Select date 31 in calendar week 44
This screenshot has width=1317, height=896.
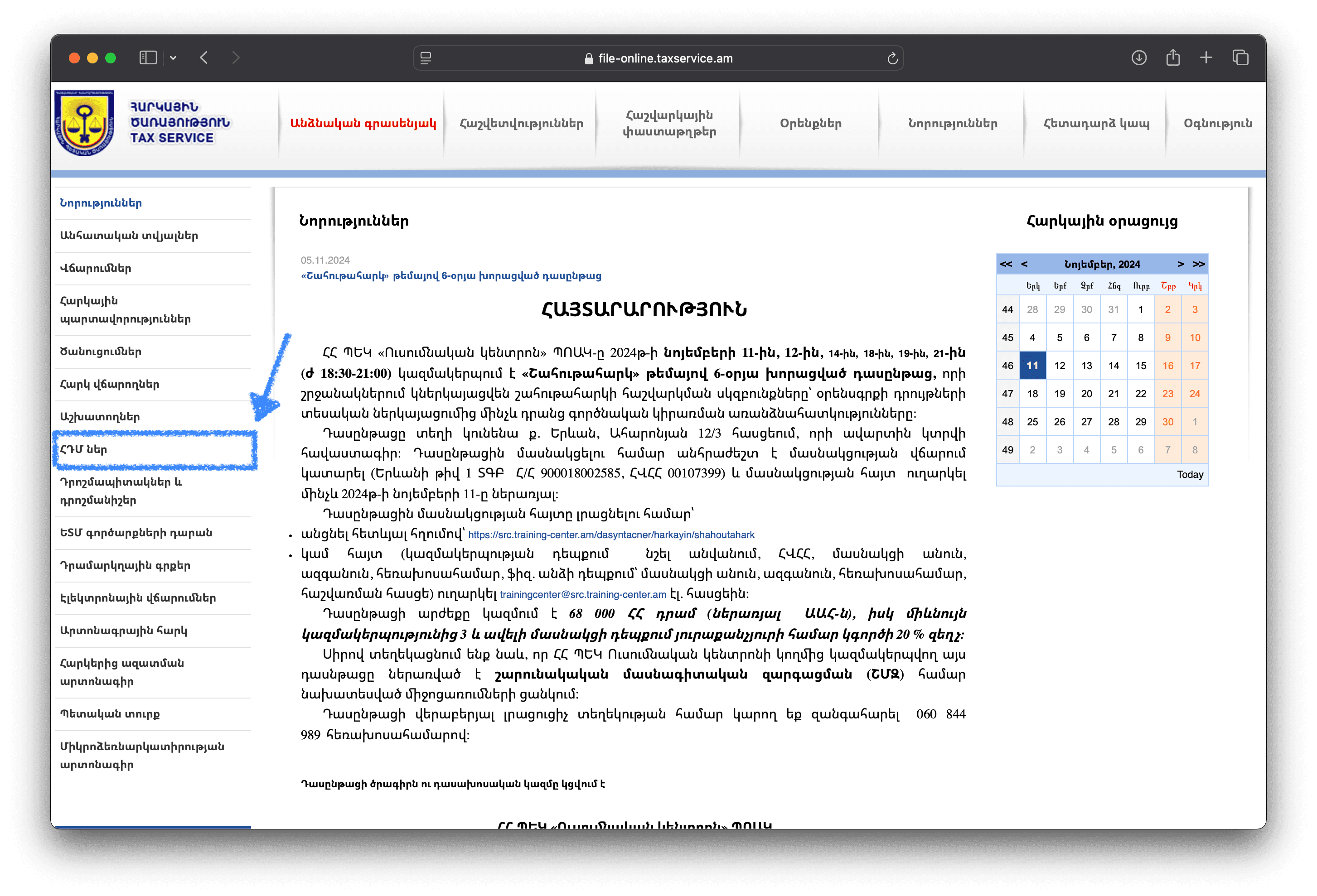[x=1114, y=310]
